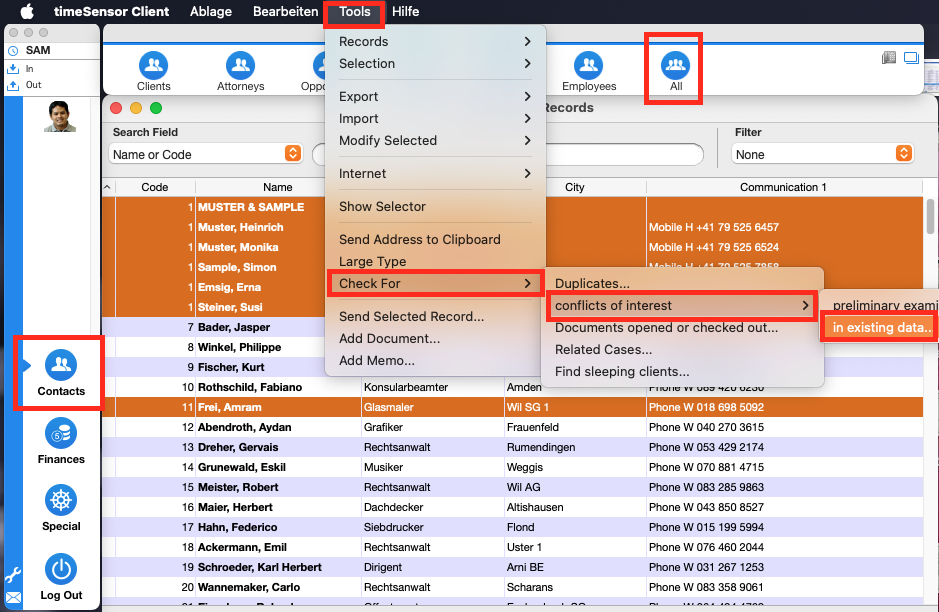The image size is (939, 612).
Task: Open the Employees contacts icon
Action: point(588,66)
